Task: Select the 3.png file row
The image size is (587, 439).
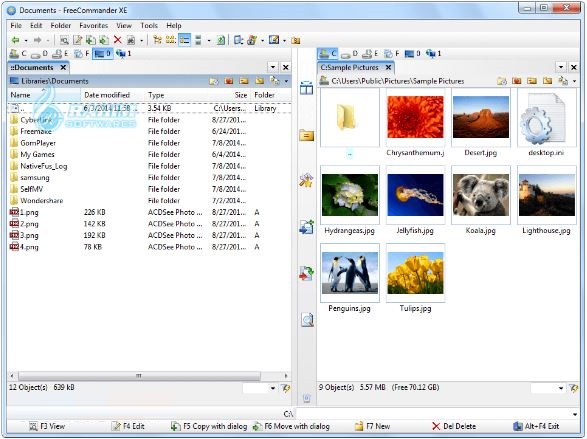Action: (149, 235)
